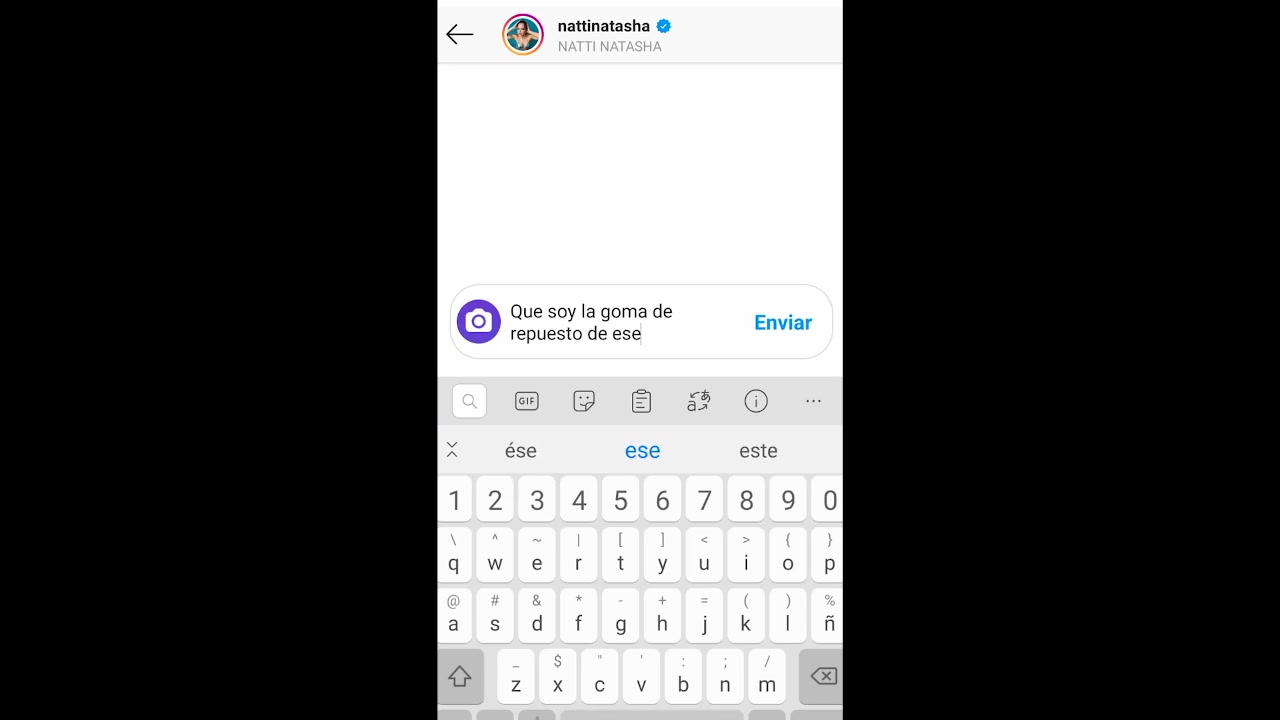This screenshot has width=1280, height=720.
Task: Click inside the message text field
Action: [622, 322]
